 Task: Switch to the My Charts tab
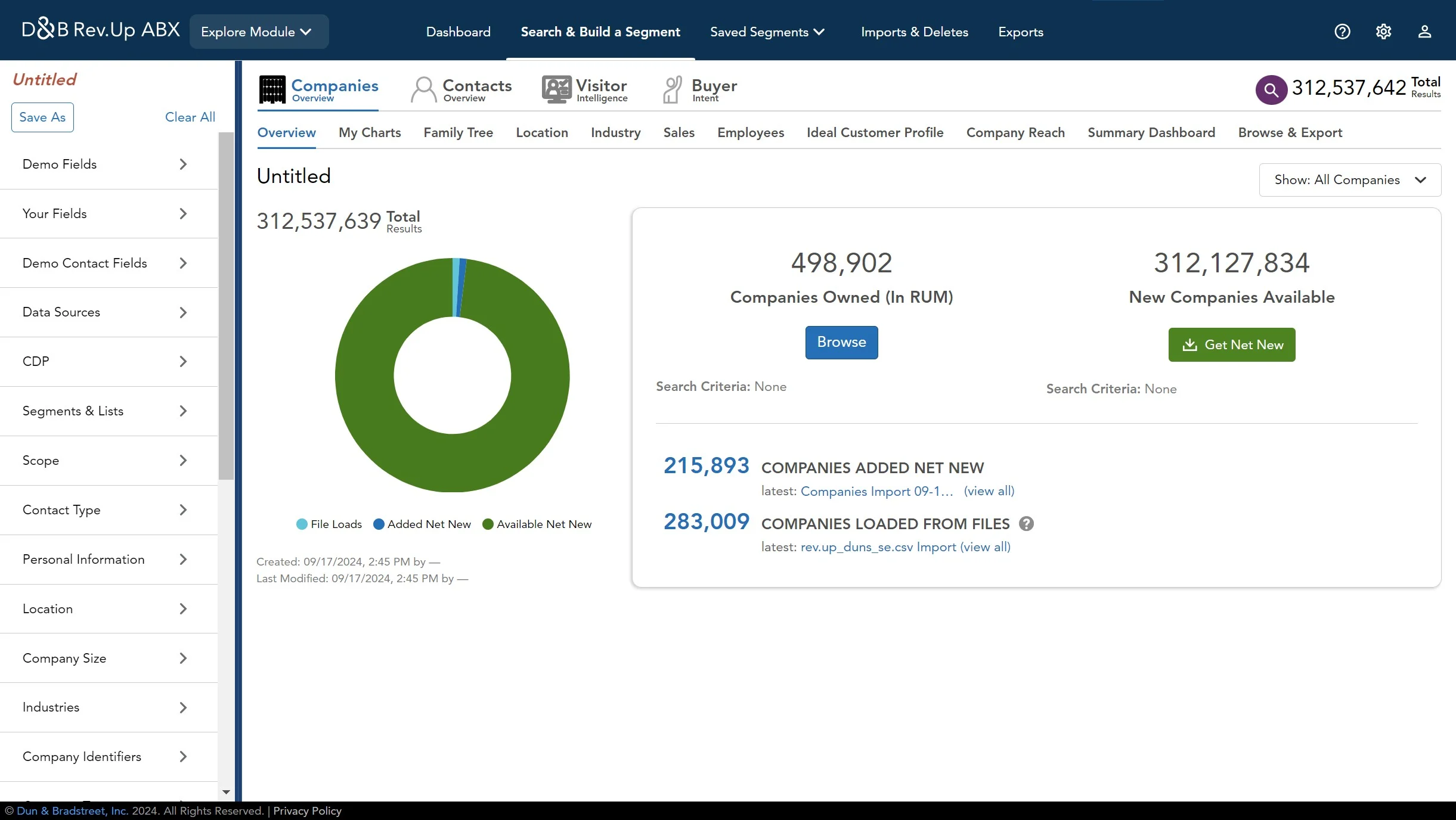(x=370, y=132)
